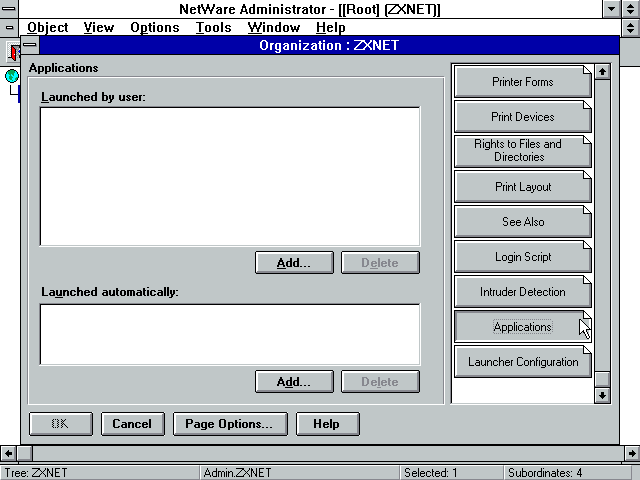Open the View menu

[99, 27]
